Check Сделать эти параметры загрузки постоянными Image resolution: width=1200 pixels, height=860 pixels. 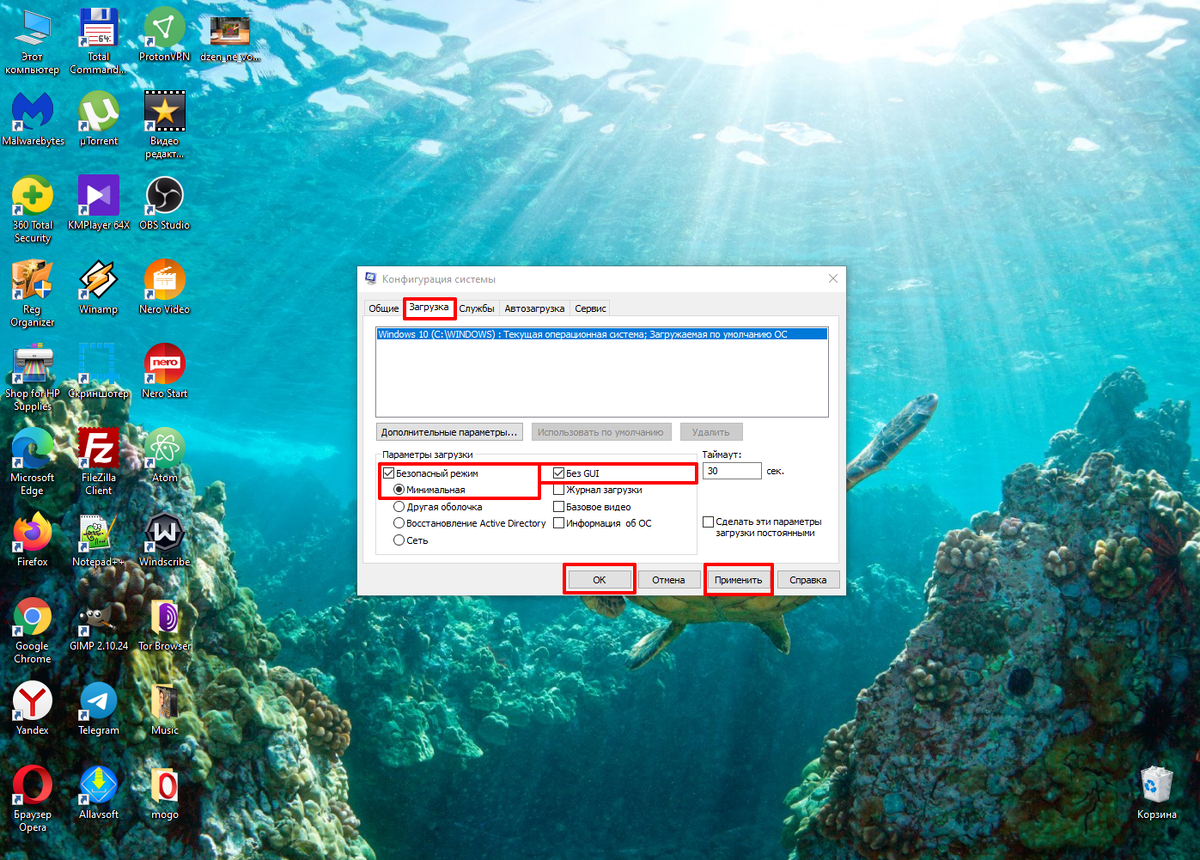(x=708, y=522)
